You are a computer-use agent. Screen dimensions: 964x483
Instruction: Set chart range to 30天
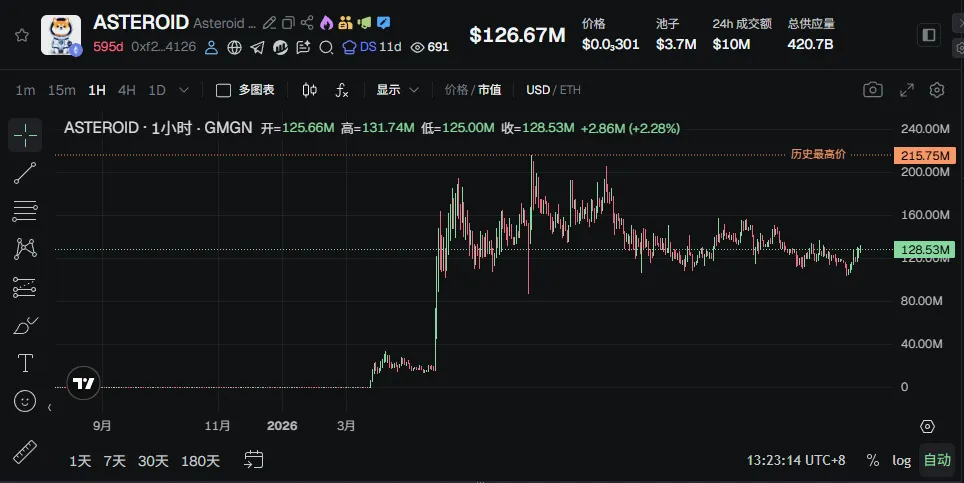pos(153,461)
